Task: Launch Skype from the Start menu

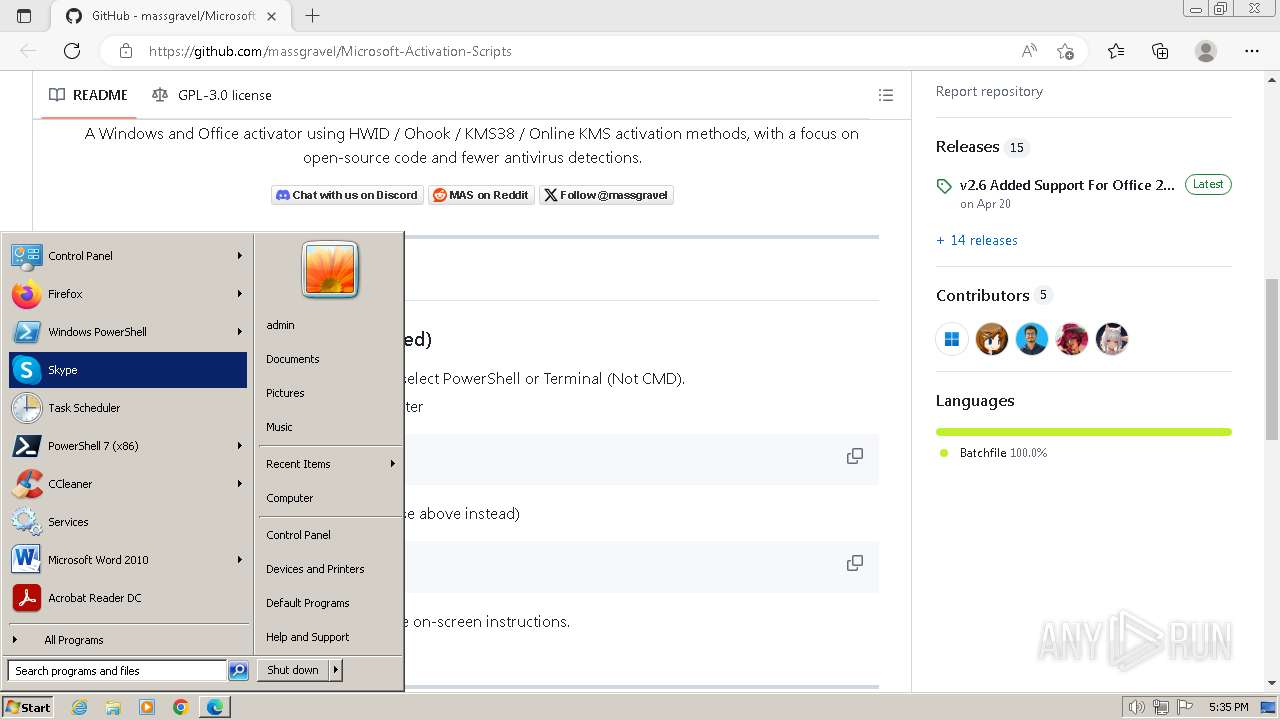Action: [x=127, y=370]
